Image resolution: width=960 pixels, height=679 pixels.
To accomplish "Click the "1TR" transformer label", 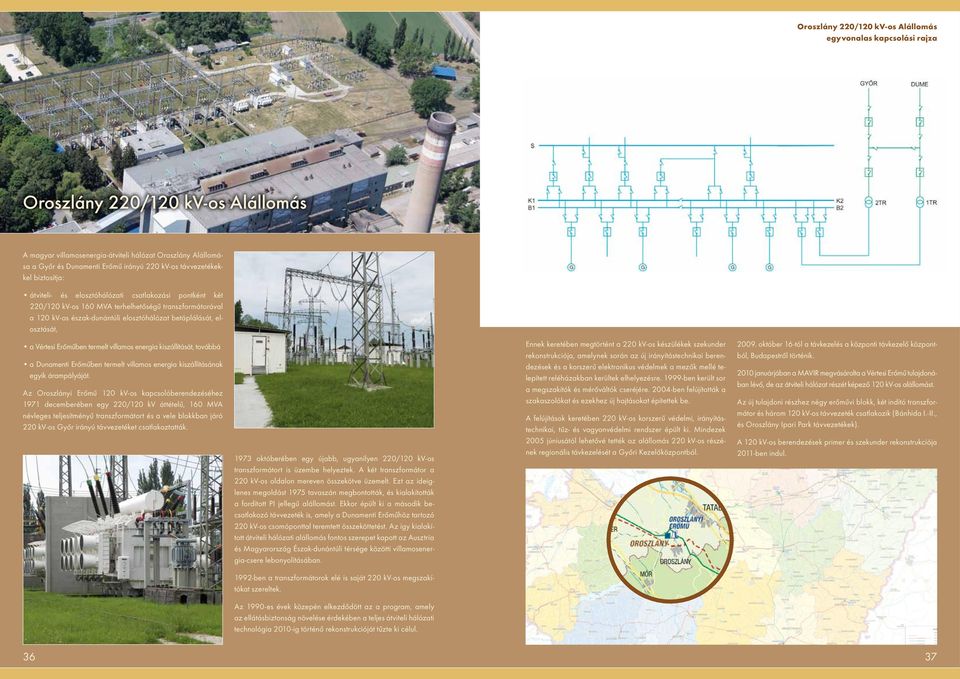I will [931, 203].
